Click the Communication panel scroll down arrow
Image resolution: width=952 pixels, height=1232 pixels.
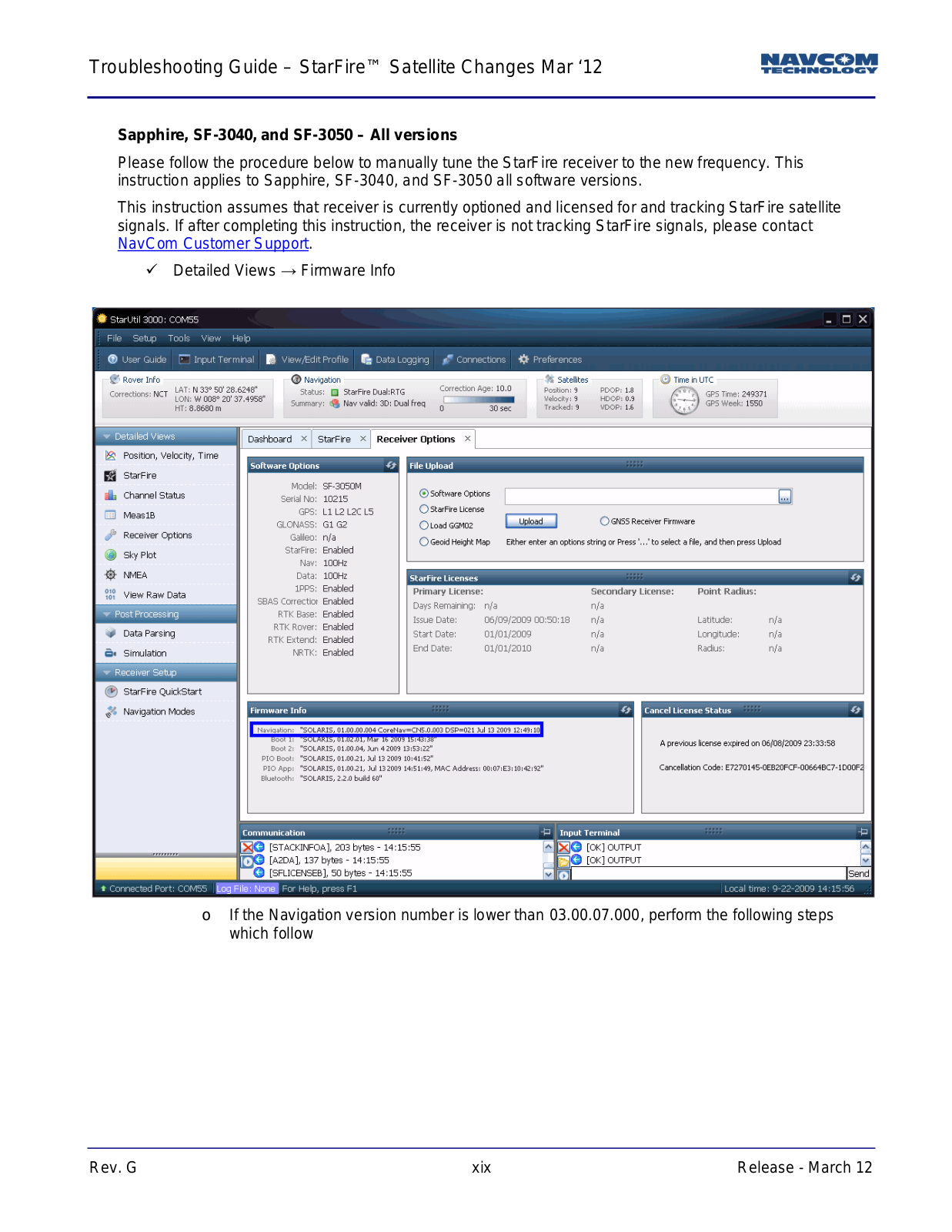coord(549,874)
